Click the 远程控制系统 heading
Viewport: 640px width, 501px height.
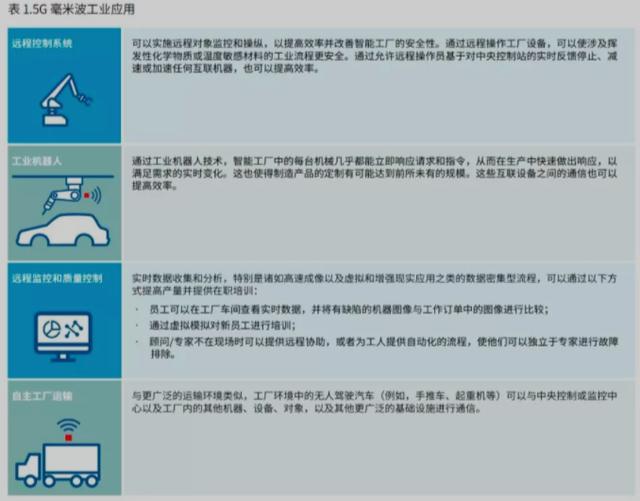pyautogui.click(x=42, y=43)
